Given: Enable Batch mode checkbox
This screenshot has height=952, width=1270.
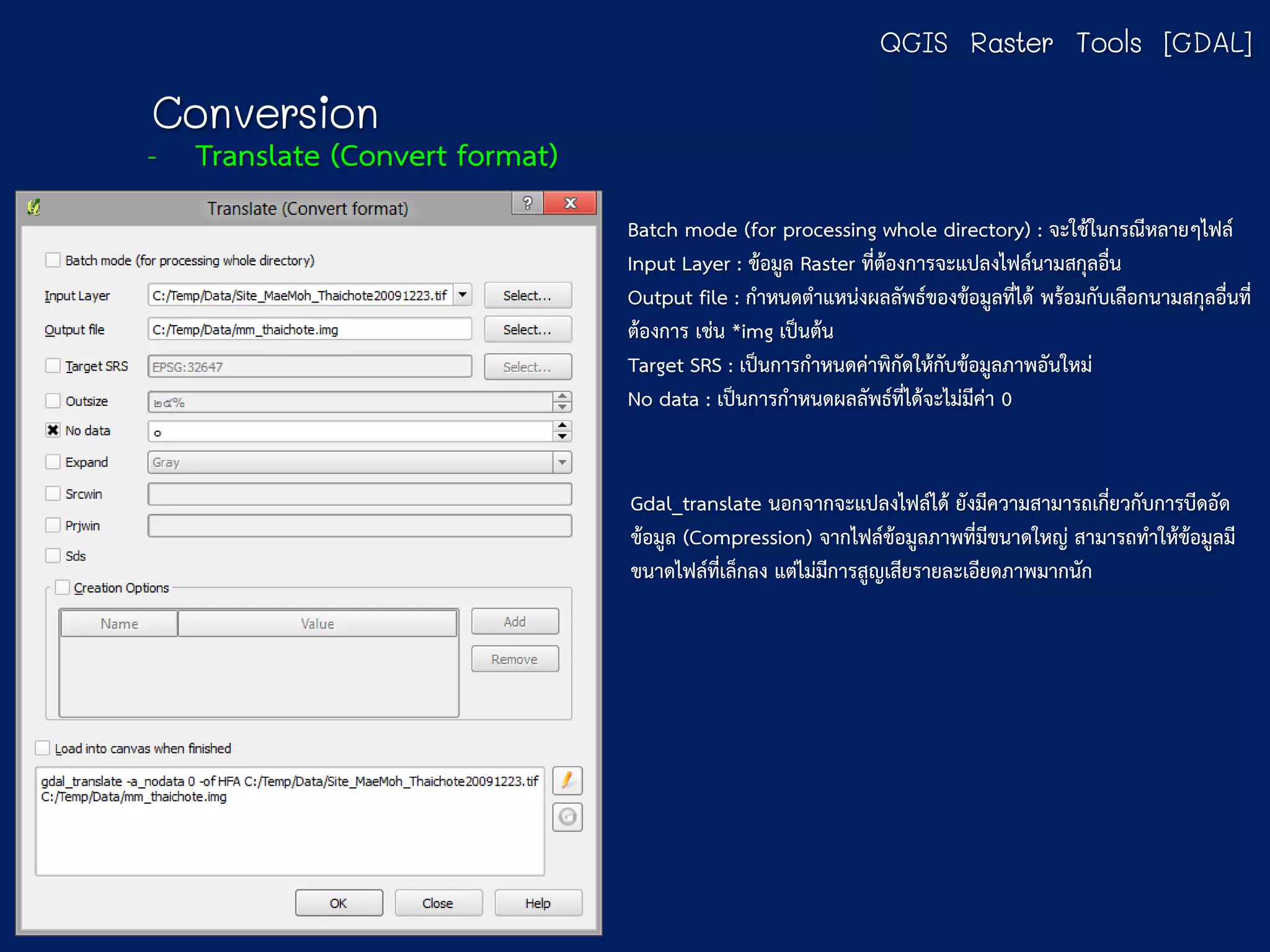Looking at the screenshot, I should click(x=53, y=260).
